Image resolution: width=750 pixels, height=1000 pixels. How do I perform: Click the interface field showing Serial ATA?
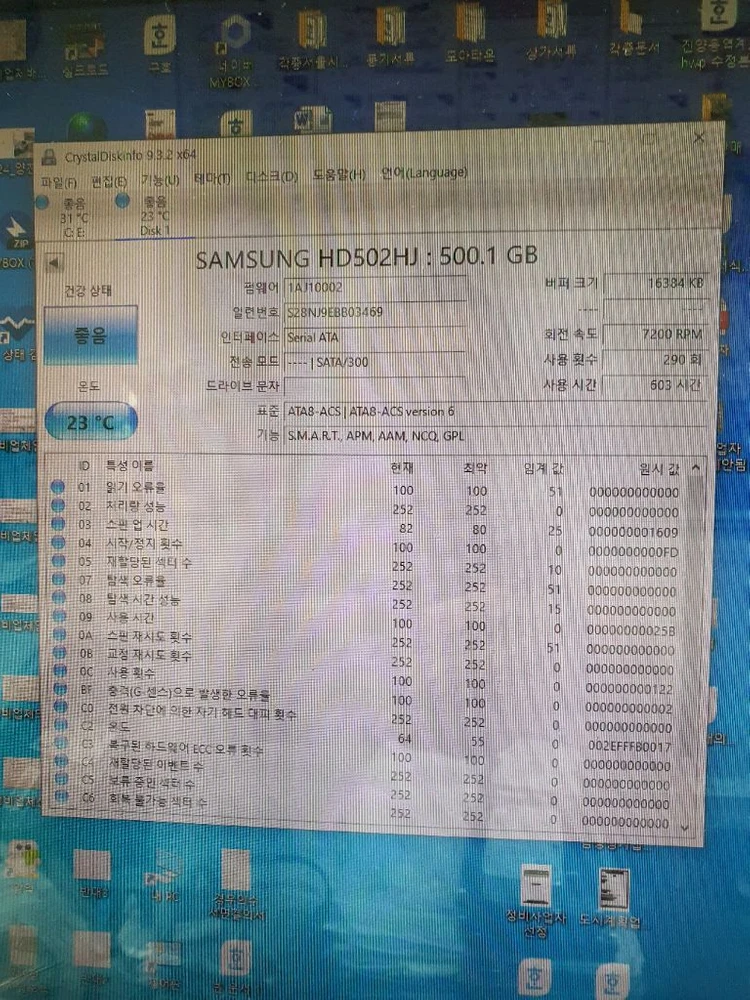click(x=375, y=337)
